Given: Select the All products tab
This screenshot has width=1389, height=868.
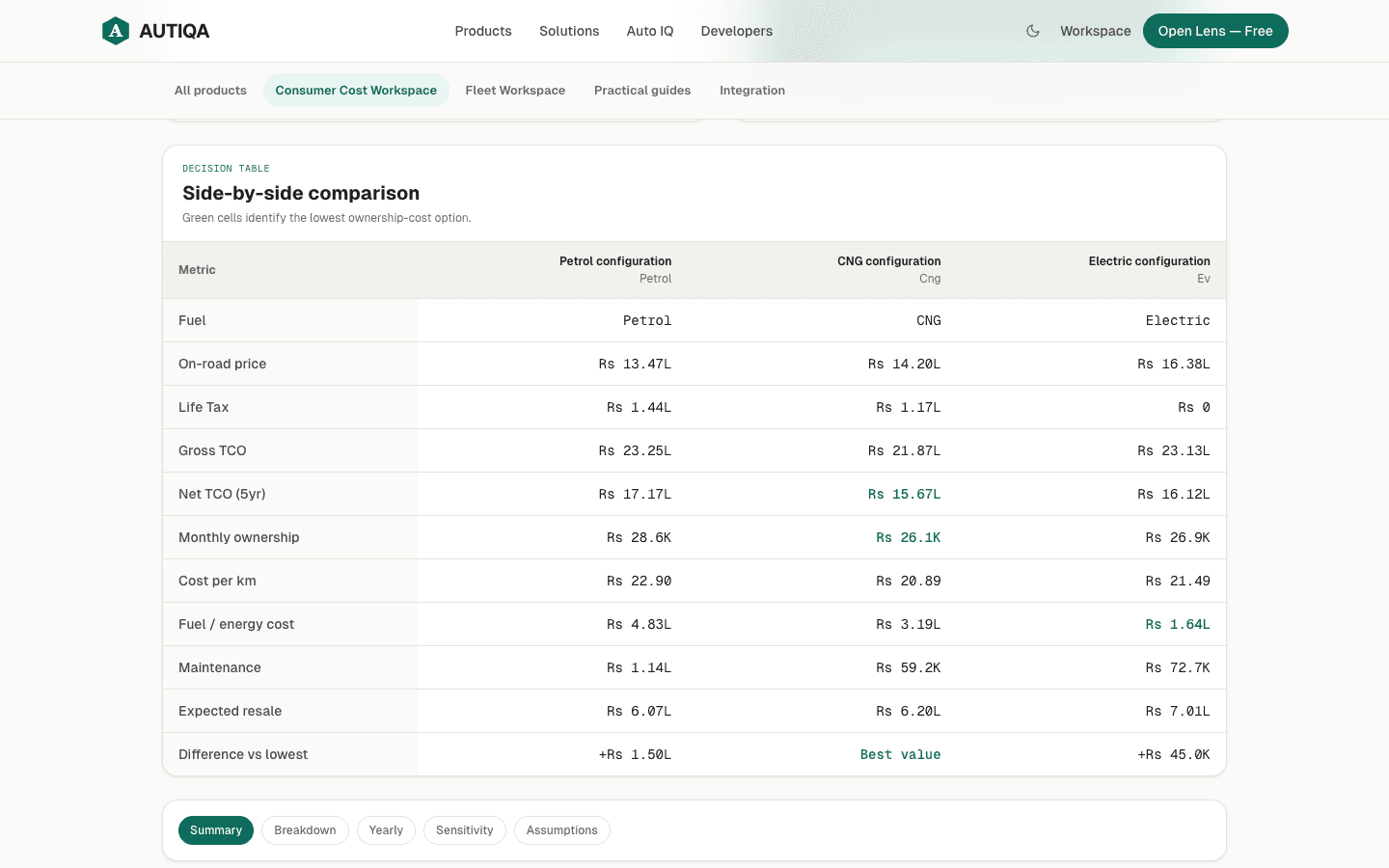Looking at the screenshot, I should coord(210,91).
